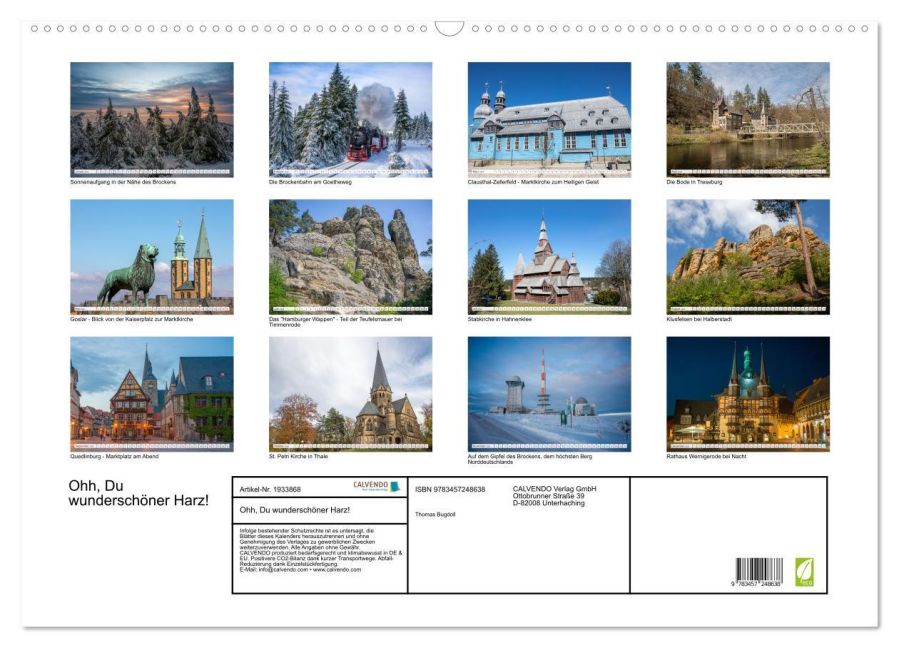Select the Klusfelsen bei Halberstadt photo
Image resolution: width=899 pixels, height=648 pixels.
[748, 256]
